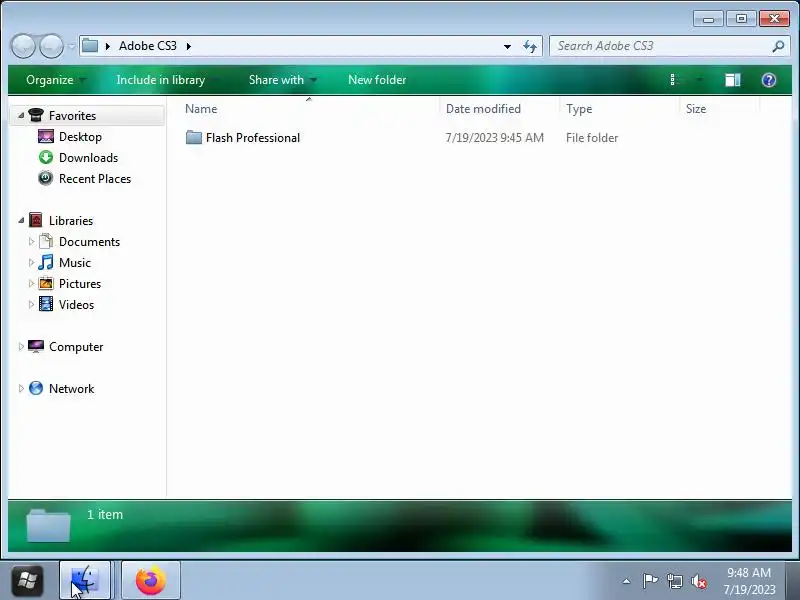Click arrow after Adobe CS3 breadcrumb
Image resolution: width=800 pixels, height=600 pixels.
(x=189, y=46)
